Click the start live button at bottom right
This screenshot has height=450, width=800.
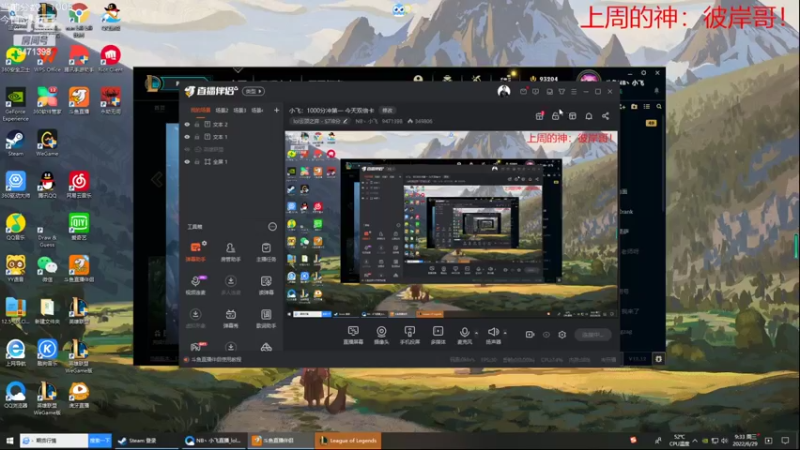pyautogui.click(x=593, y=335)
